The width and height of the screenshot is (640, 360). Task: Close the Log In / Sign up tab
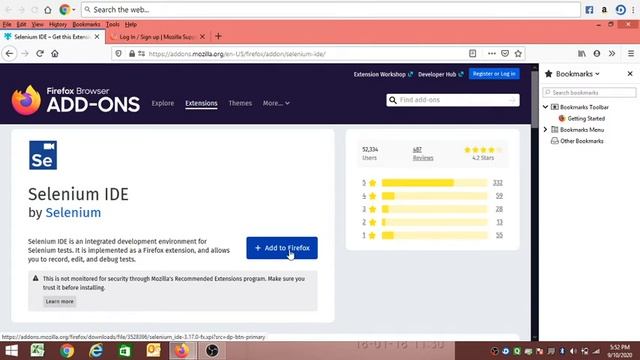pos(202,37)
